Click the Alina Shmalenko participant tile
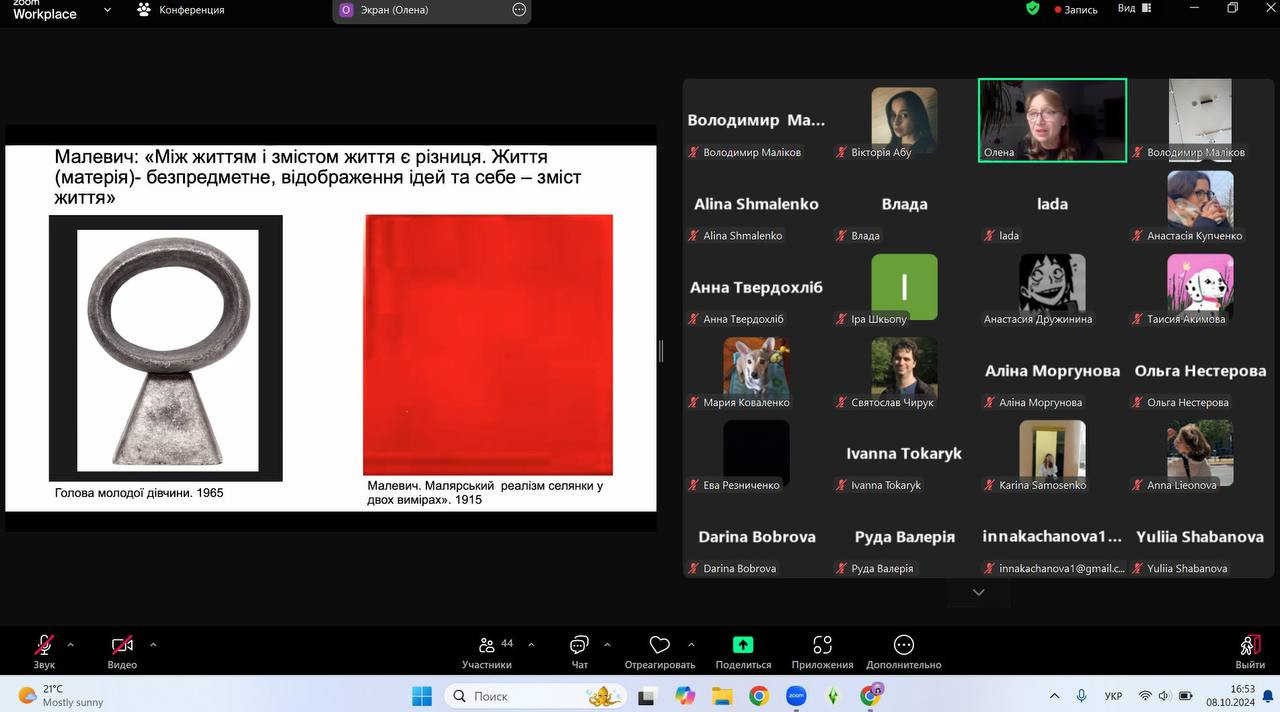1280x712 pixels. 756,203
